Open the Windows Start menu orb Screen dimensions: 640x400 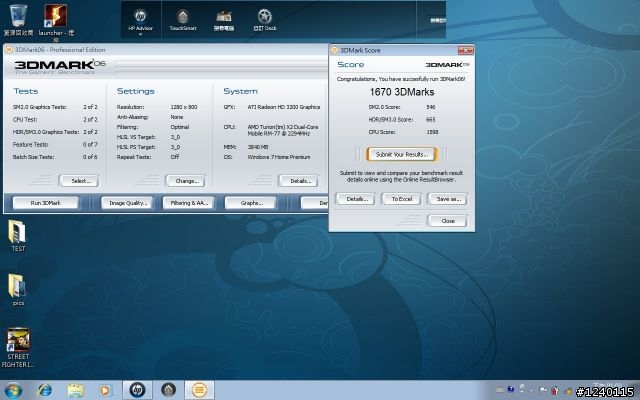[13, 391]
